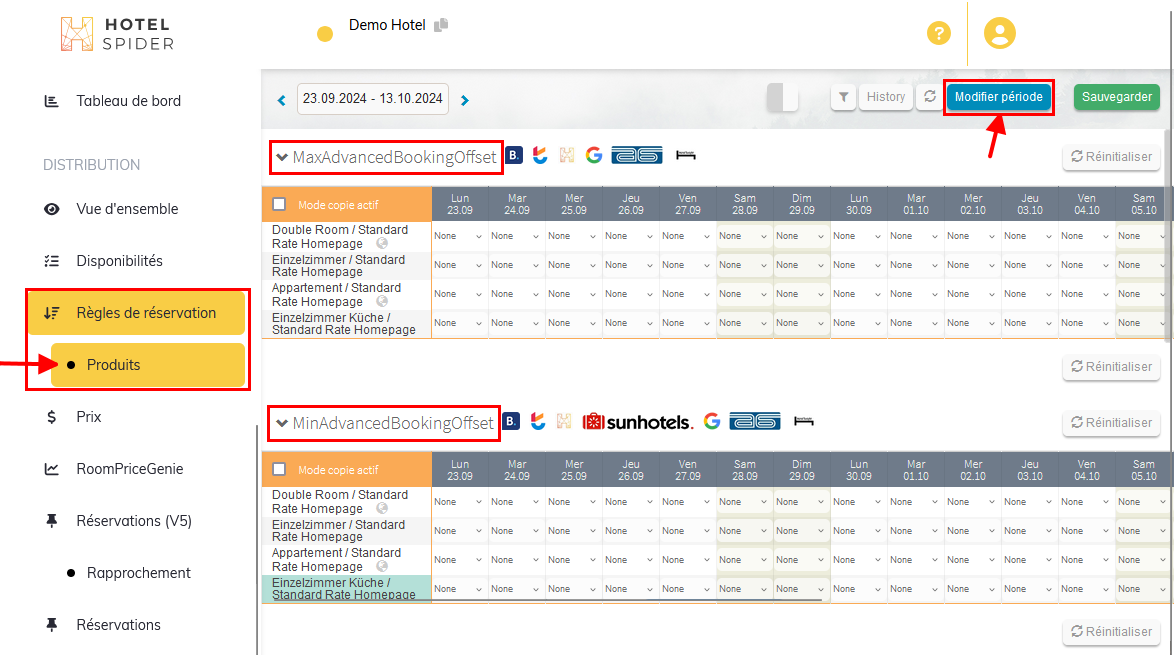This screenshot has height=655, width=1174.
Task: Click the Booking.com icon beside MaxAdvancedBookingOffset
Action: pos(513,155)
